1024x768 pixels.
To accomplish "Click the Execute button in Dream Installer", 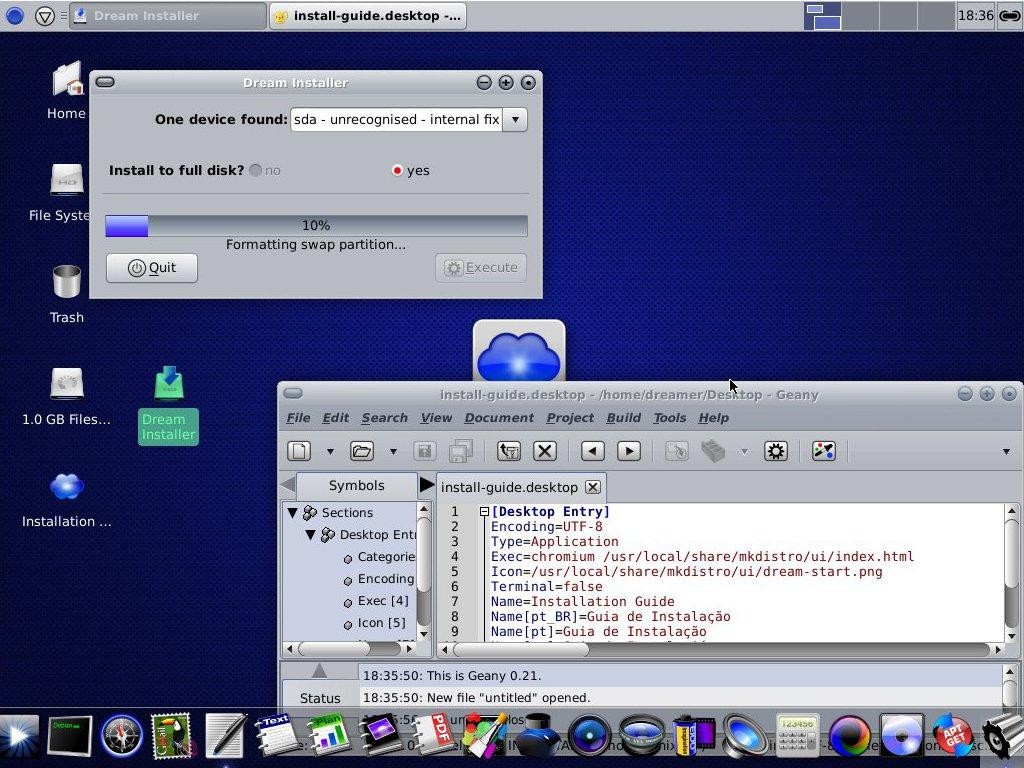I will (481, 268).
